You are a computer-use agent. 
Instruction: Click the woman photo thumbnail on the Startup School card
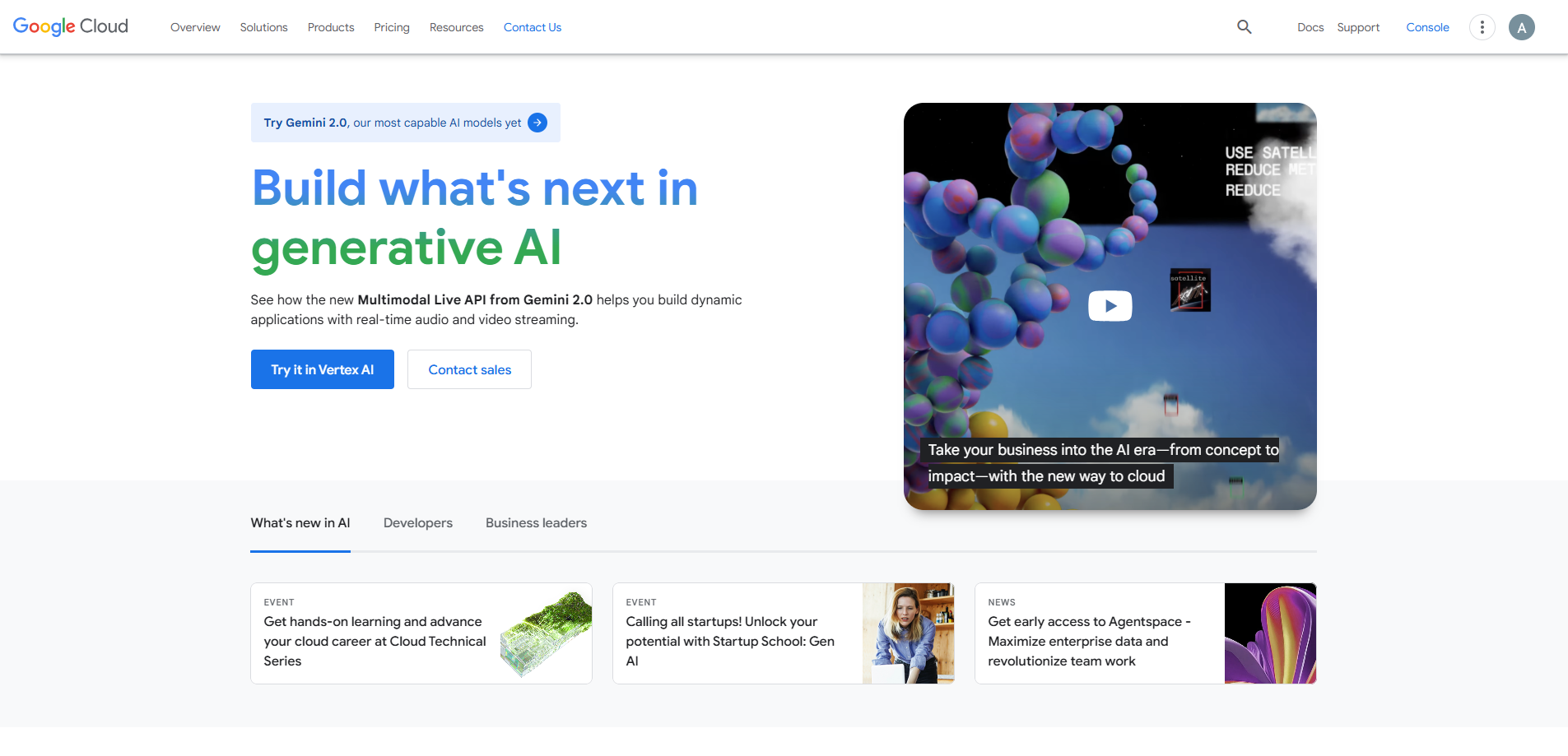pos(909,633)
